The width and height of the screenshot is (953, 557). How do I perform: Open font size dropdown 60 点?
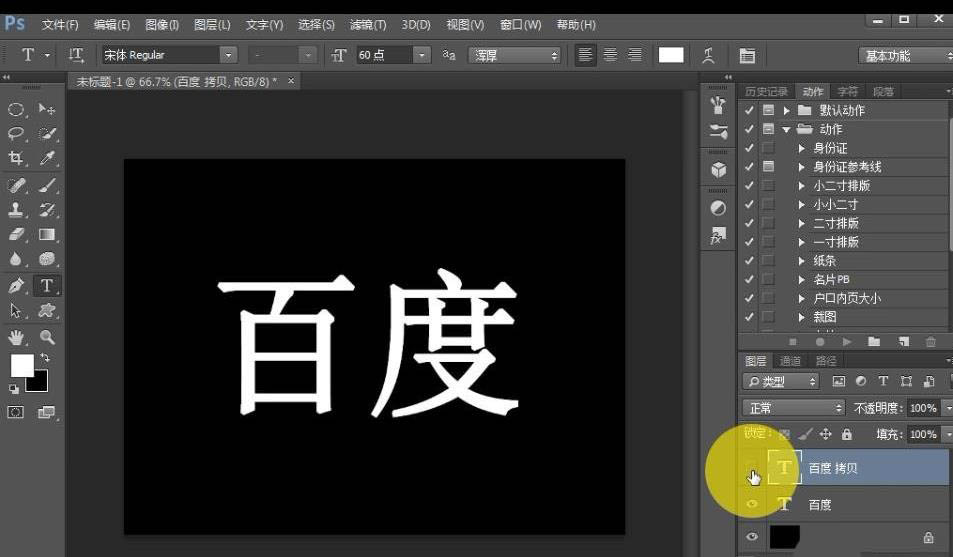tap(422, 55)
